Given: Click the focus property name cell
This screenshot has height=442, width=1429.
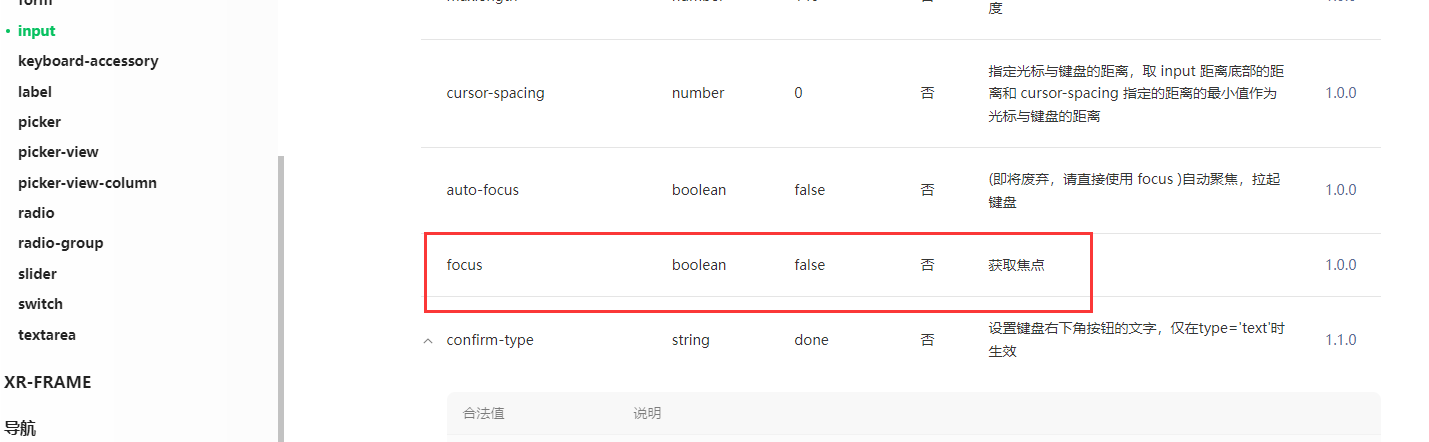Looking at the screenshot, I should [x=464, y=265].
